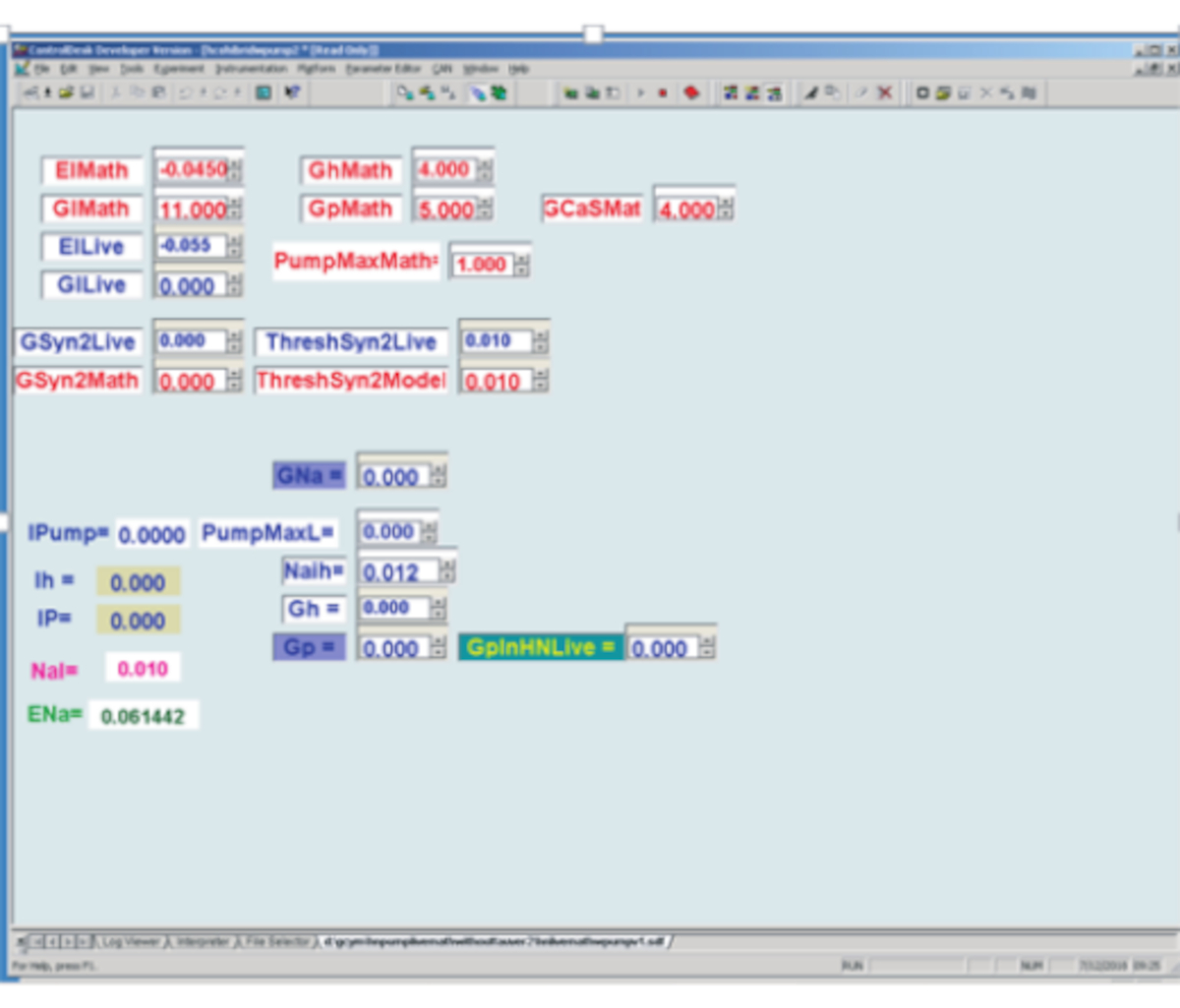Click the red X delete toolbar icon
Screen dimensions: 1180x1008
click(x=885, y=92)
